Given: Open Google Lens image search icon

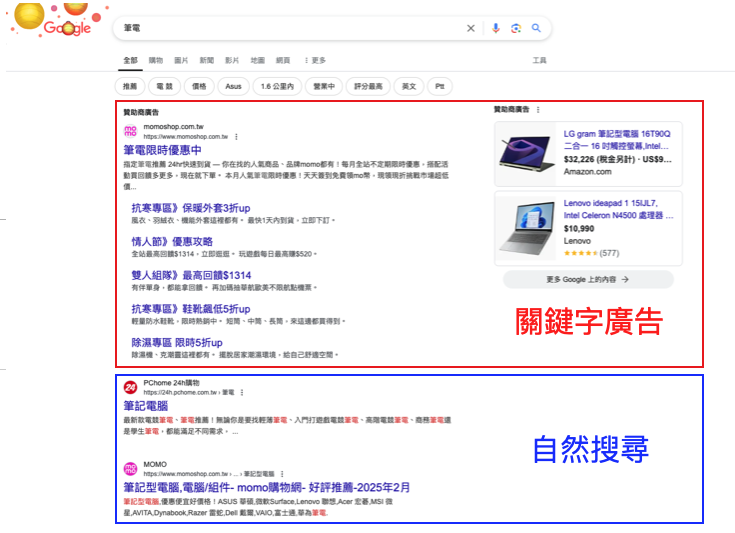Looking at the screenshot, I should click(x=516, y=29).
